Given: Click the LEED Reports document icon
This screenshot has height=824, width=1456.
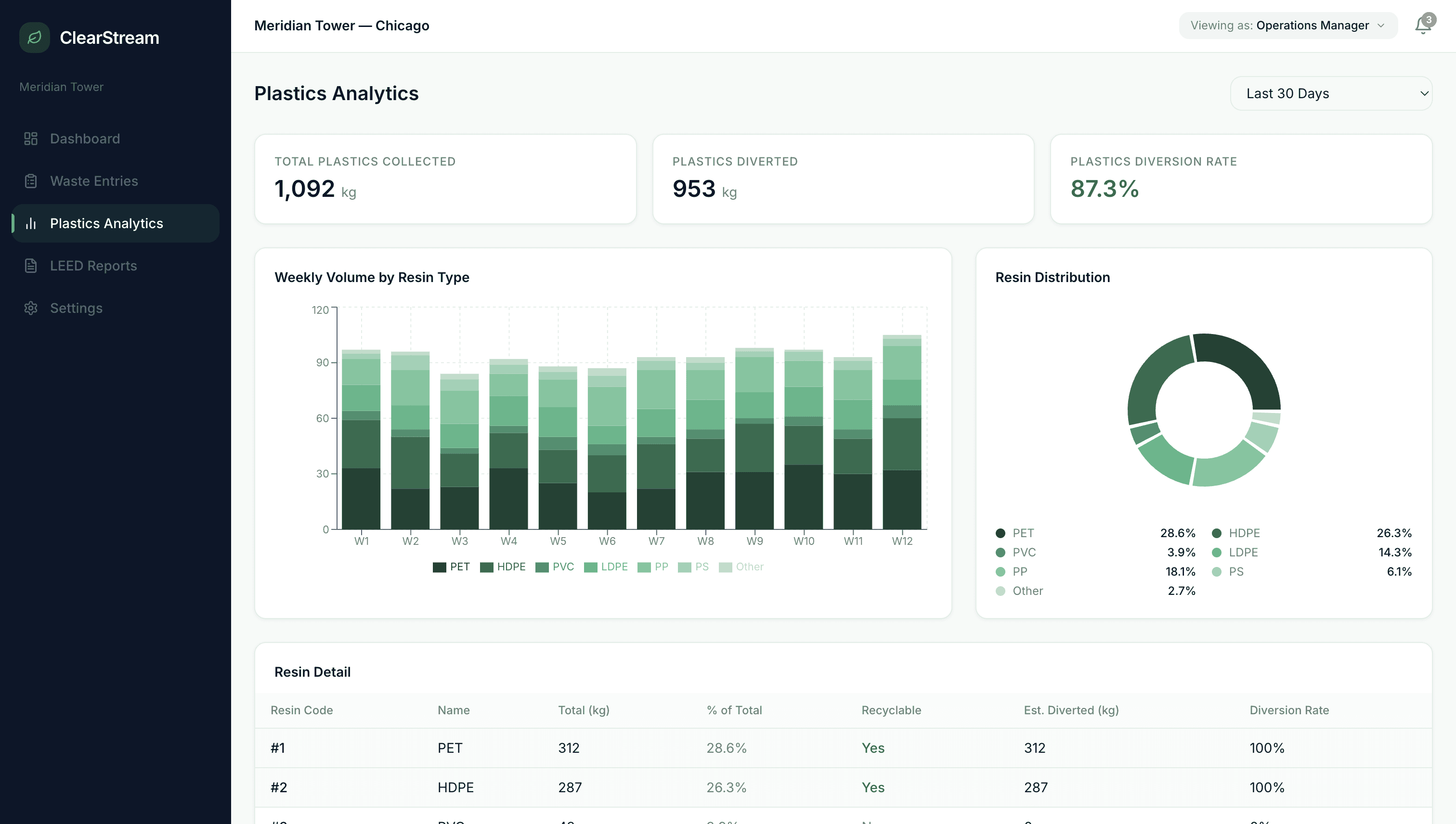Looking at the screenshot, I should [30, 265].
